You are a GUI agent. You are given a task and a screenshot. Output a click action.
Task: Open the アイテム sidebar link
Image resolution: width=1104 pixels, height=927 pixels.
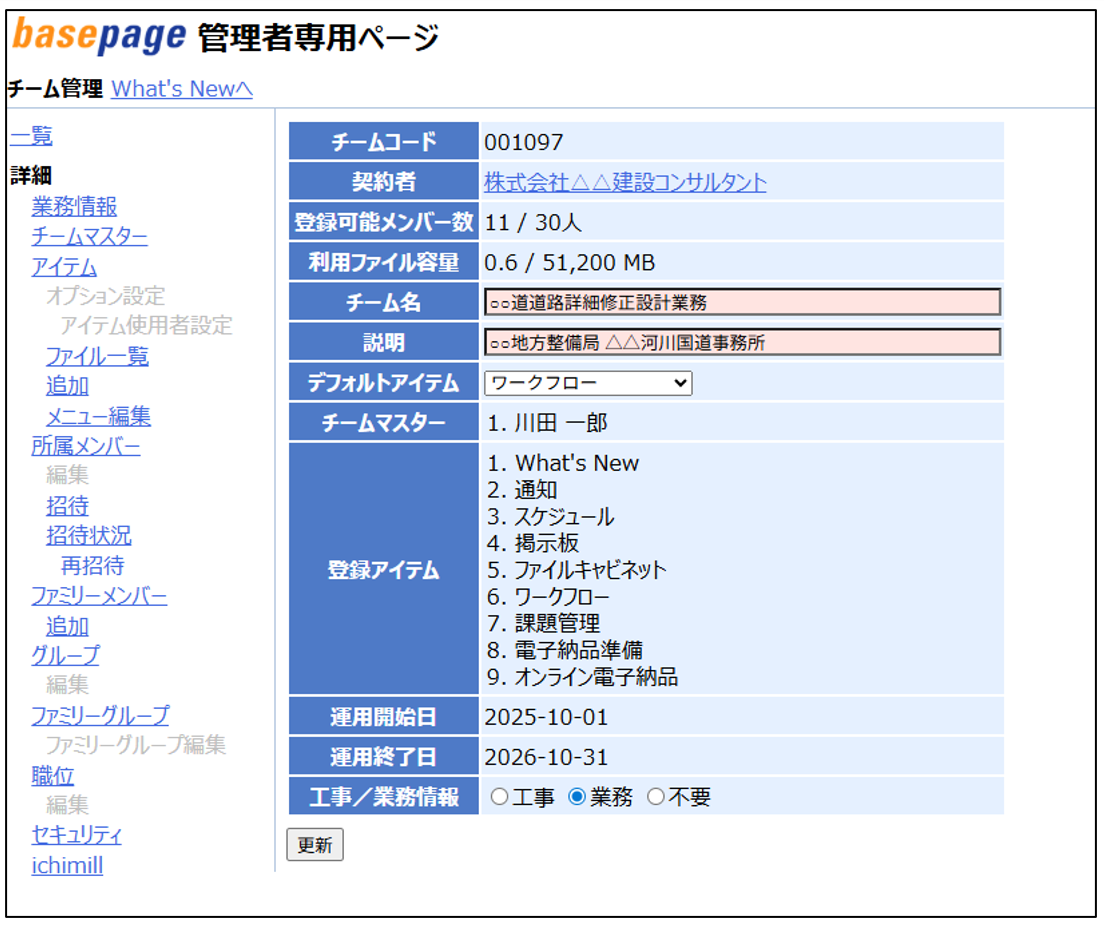coord(64,267)
